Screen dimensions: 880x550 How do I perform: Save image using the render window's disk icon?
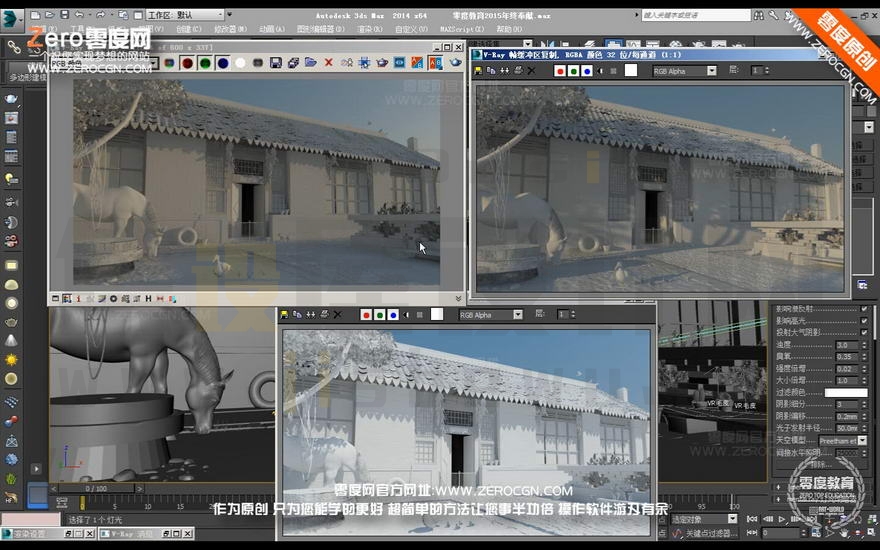(276, 63)
